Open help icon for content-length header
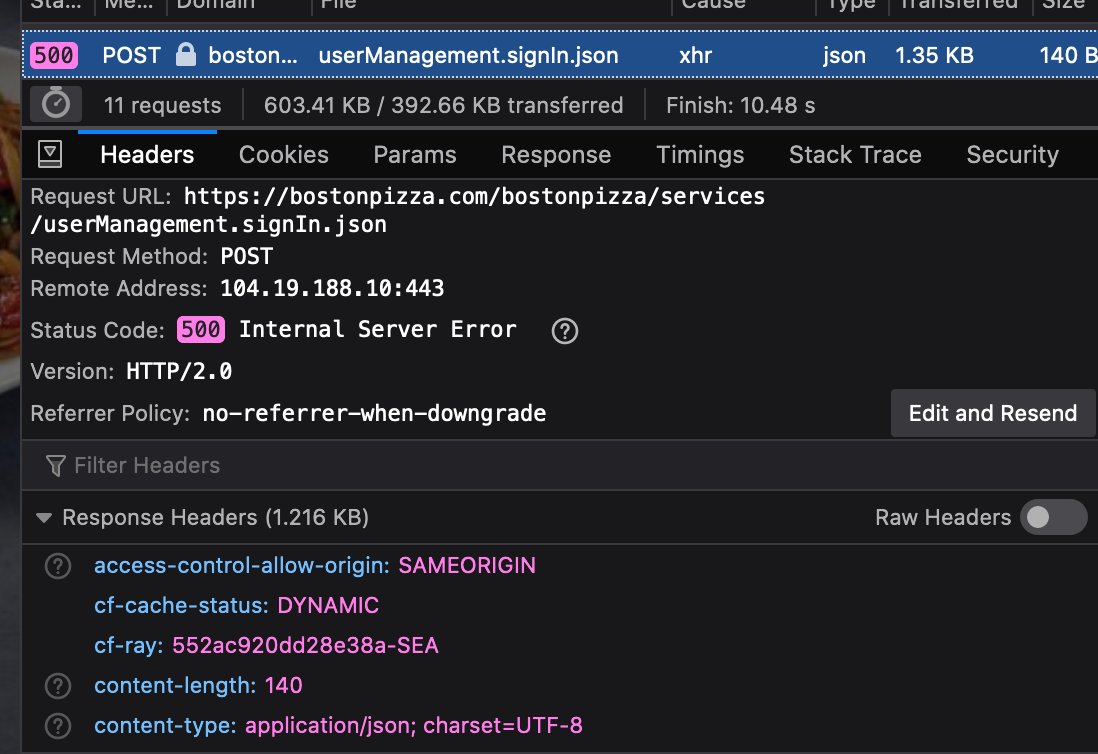The width and height of the screenshot is (1098, 754). point(58,686)
